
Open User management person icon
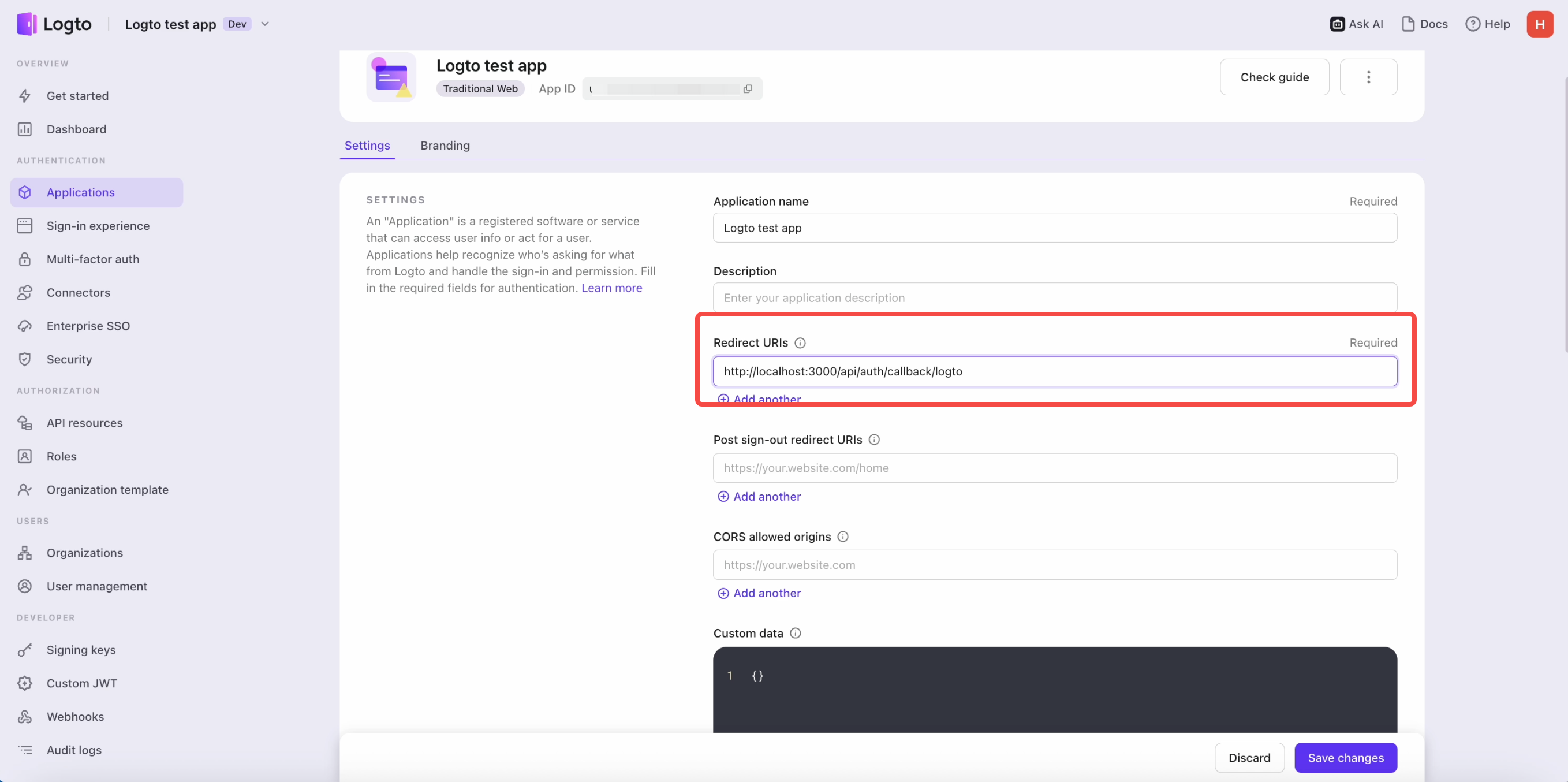point(25,586)
